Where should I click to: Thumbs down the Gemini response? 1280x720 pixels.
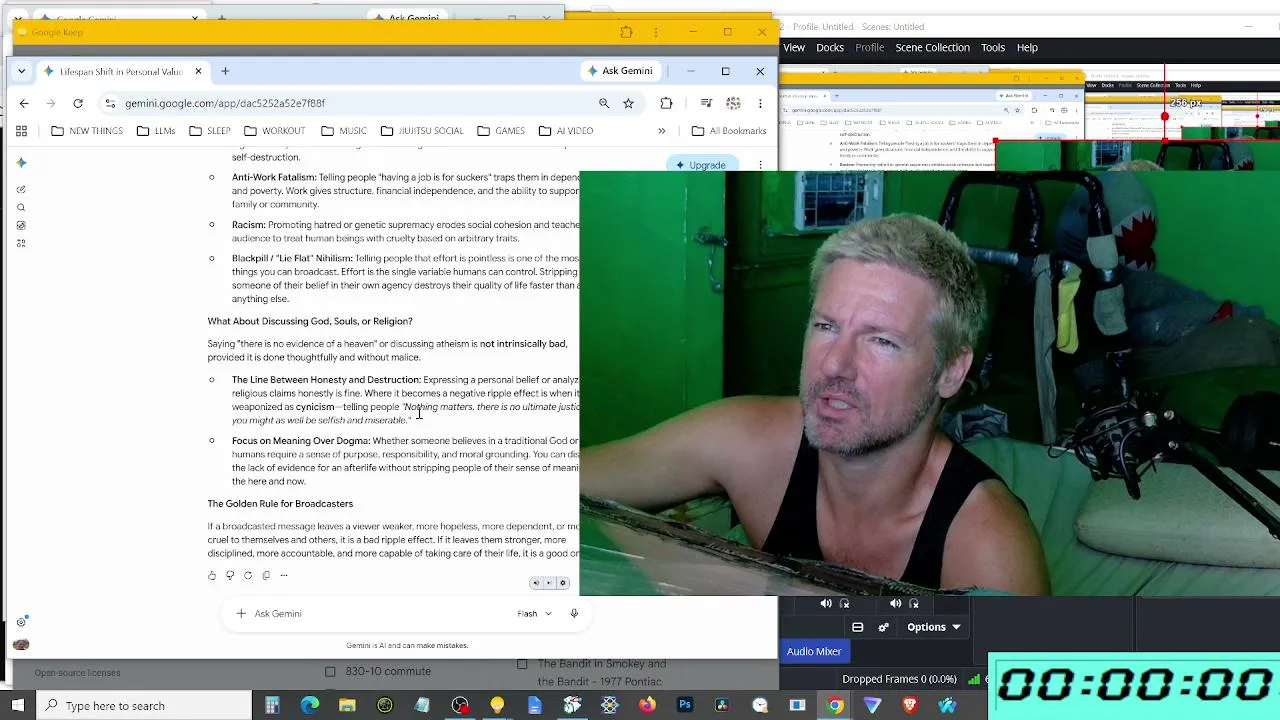(x=230, y=576)
